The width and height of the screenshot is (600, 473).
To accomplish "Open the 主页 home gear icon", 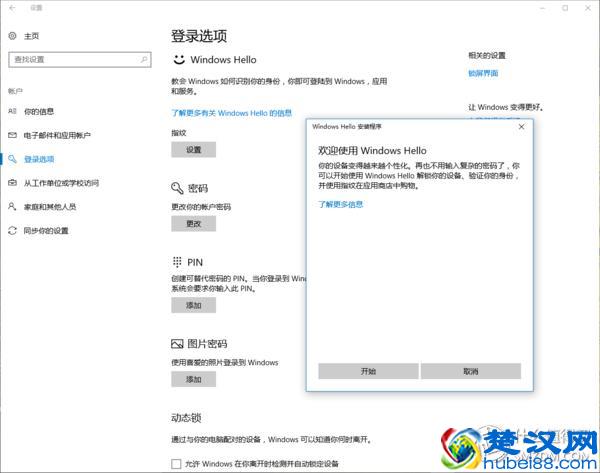I will [12, 36].
